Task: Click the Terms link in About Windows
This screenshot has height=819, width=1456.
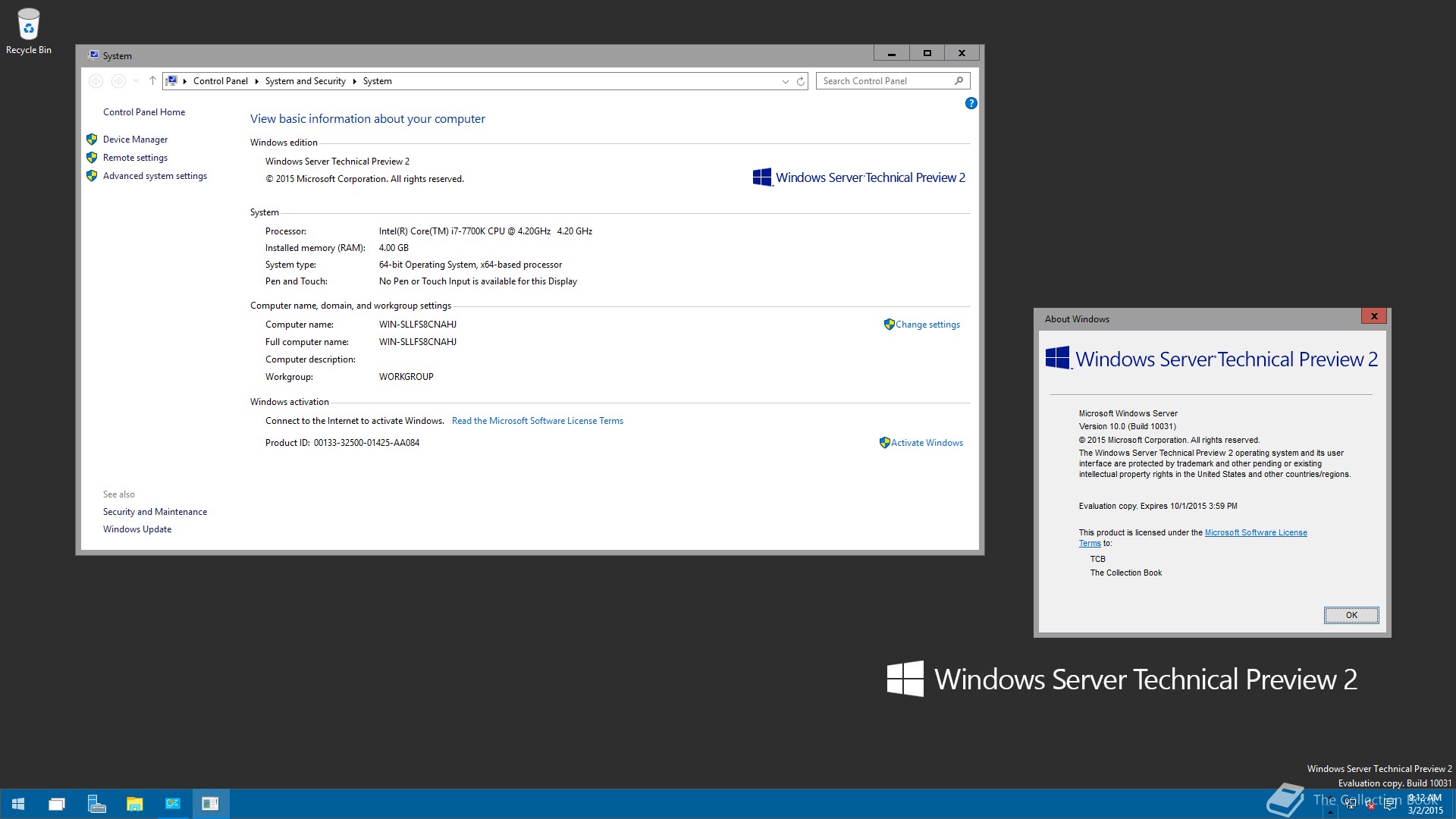Action: point(1090,543)
